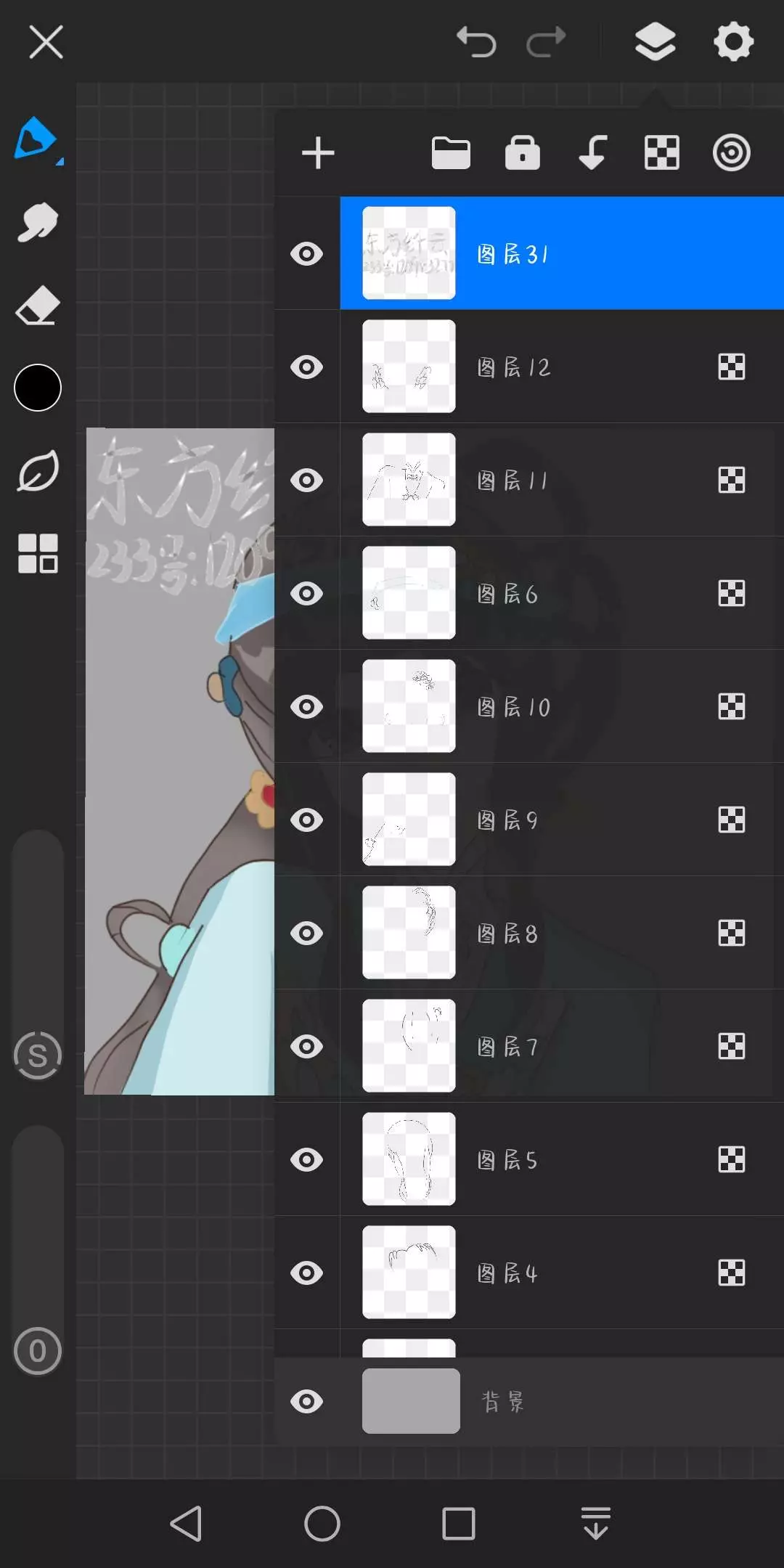
Task: Select the 图层9 layer
Action: coord(562,820)
